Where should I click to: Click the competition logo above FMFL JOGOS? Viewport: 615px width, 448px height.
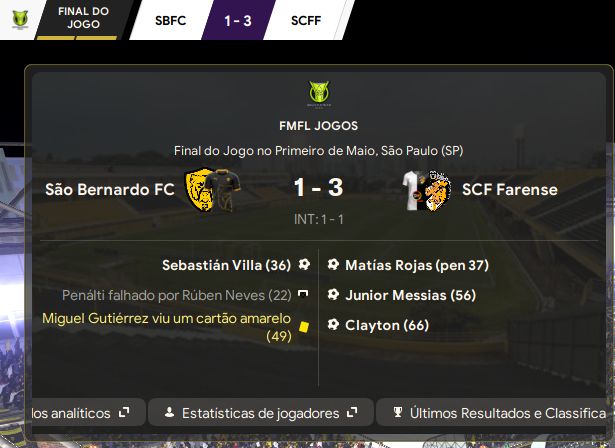[x=319, y=96]
